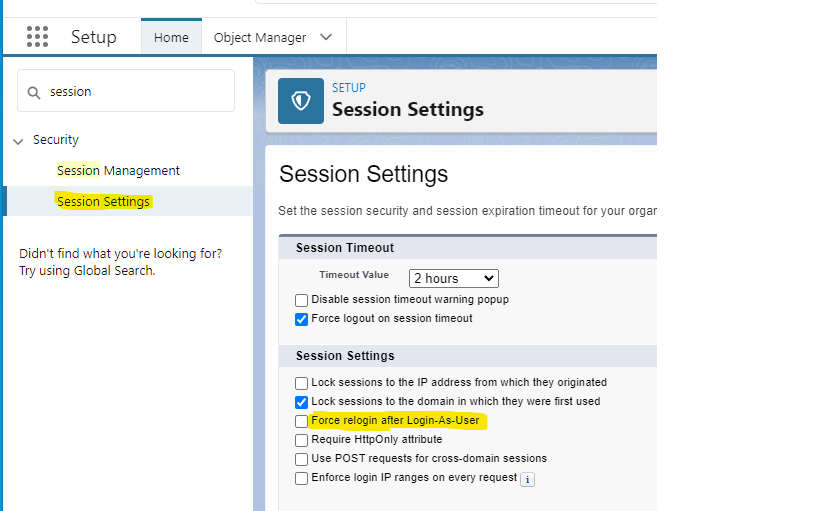
Task: Enable Lock sessions to originating IP address
Action: pyautogui.click(x=302, y=383)
